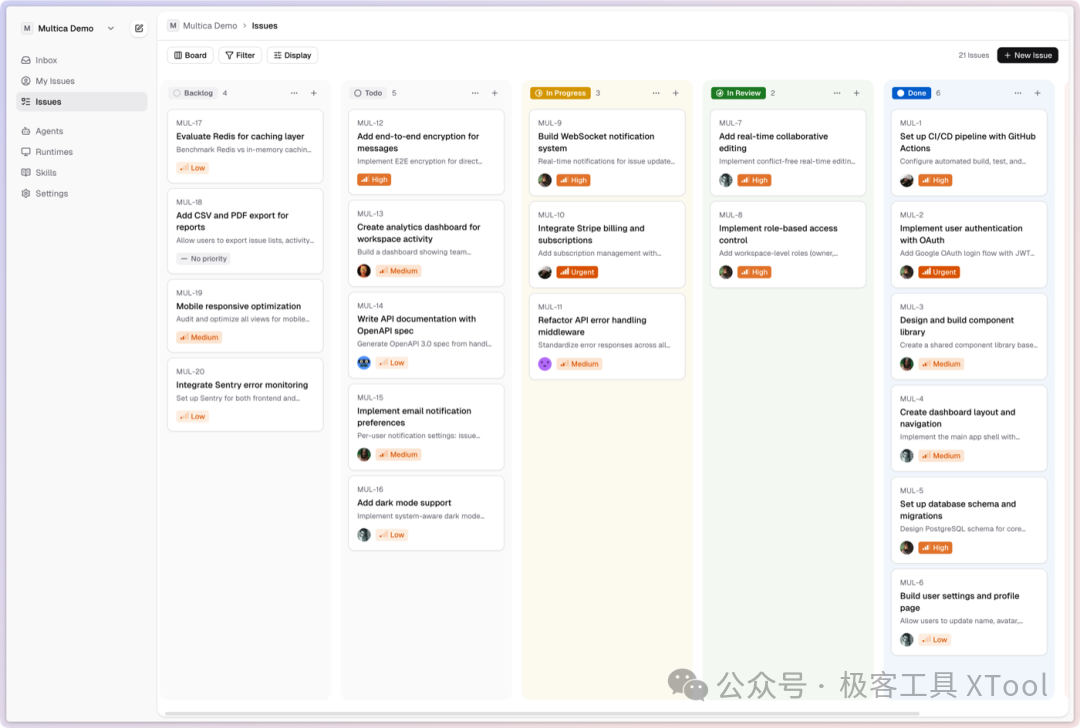Change High priority on MUL-8 card
The height and width of the screenshot is (728, 1080).
click(x=754, y=272)
